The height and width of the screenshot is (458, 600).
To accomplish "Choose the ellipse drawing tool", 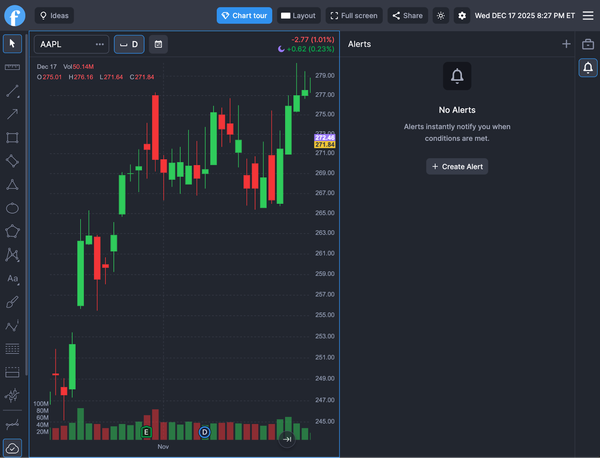I will (x=13, y=208).
